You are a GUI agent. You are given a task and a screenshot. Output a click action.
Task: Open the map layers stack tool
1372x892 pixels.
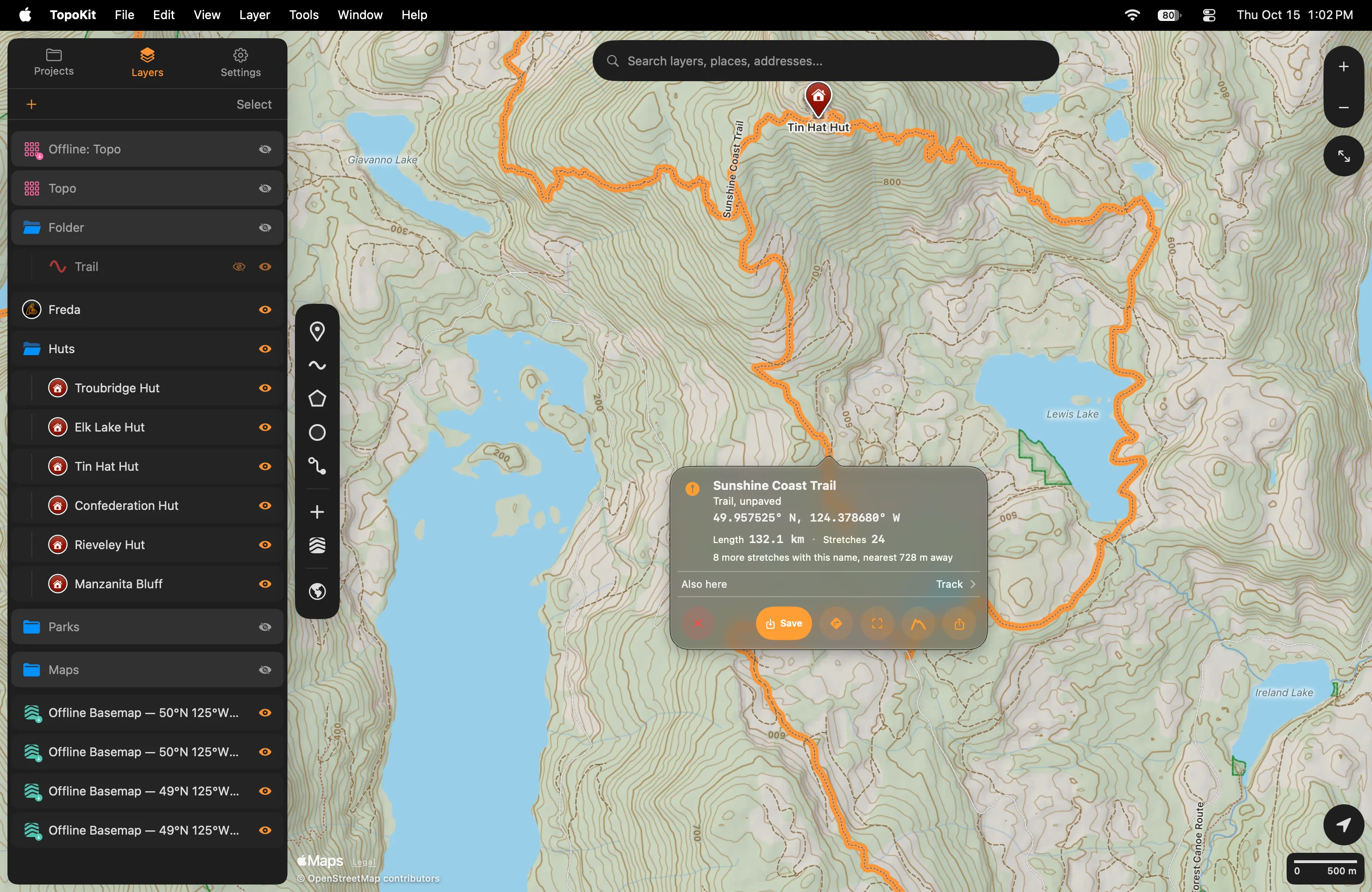click(317, 546)
